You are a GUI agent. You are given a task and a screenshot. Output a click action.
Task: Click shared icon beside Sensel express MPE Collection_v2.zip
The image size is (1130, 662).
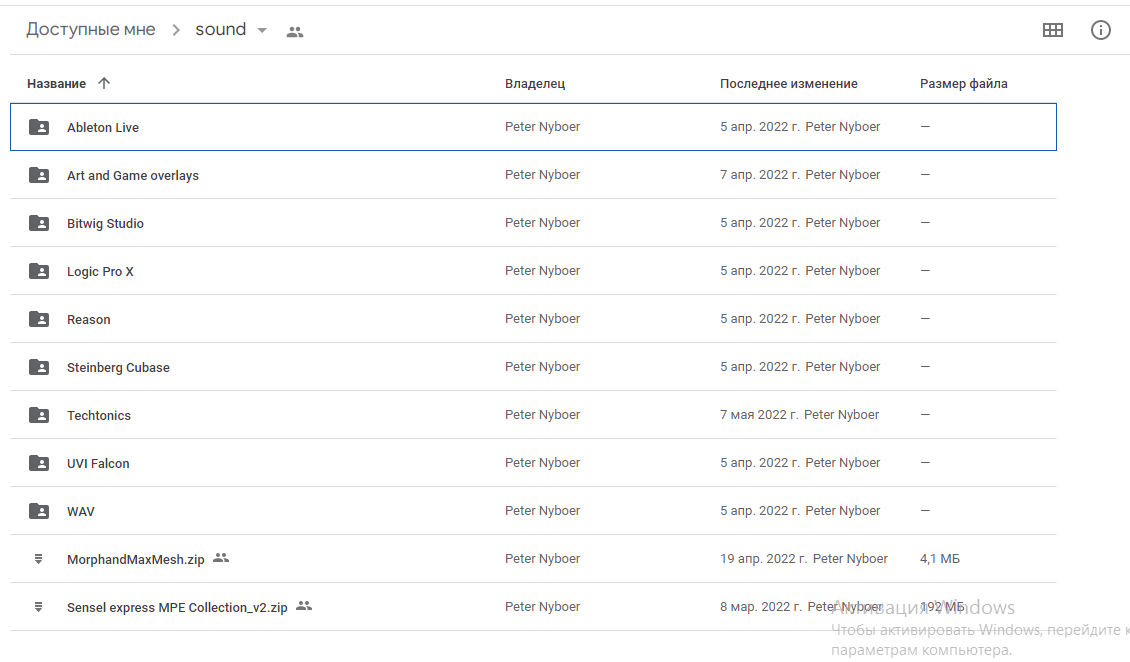tap(304, 606)
